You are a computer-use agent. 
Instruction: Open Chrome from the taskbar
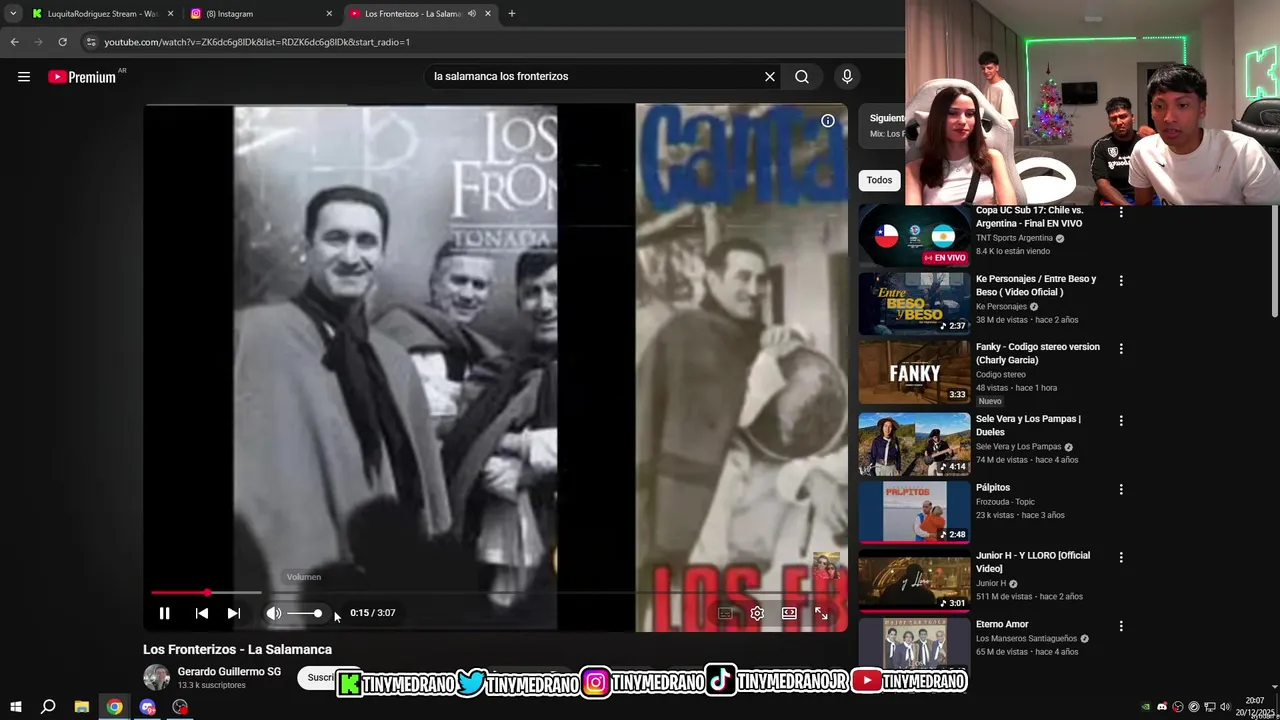tap(115, 707)
